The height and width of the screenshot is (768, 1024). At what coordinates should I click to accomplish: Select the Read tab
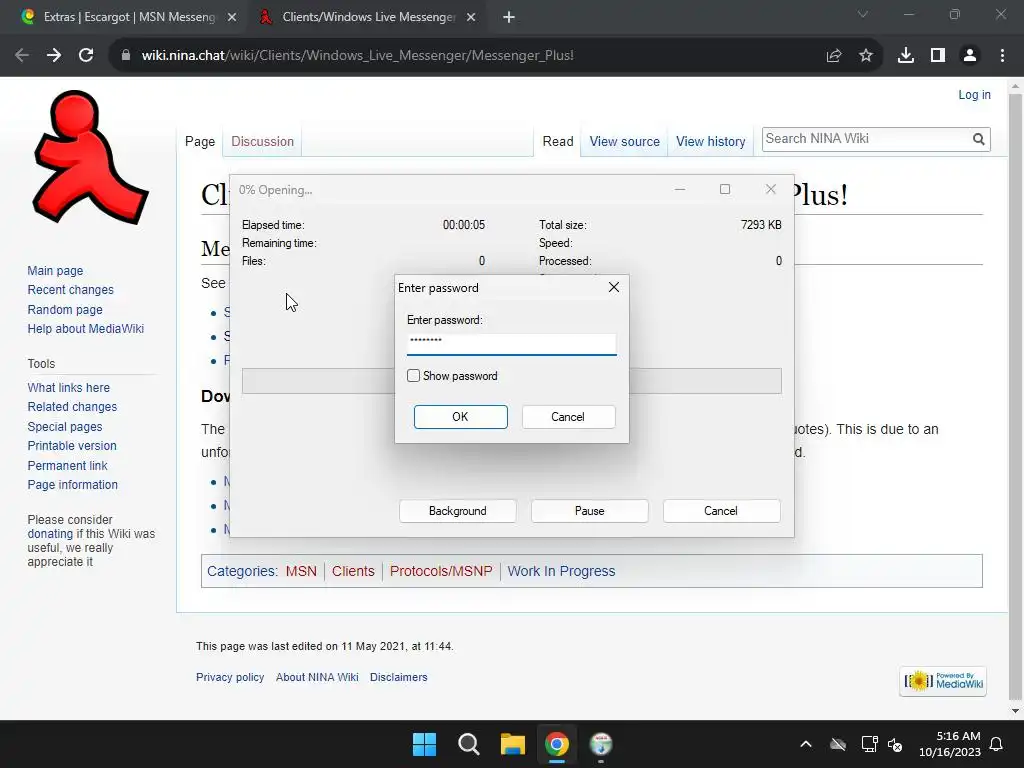point(558,142)
